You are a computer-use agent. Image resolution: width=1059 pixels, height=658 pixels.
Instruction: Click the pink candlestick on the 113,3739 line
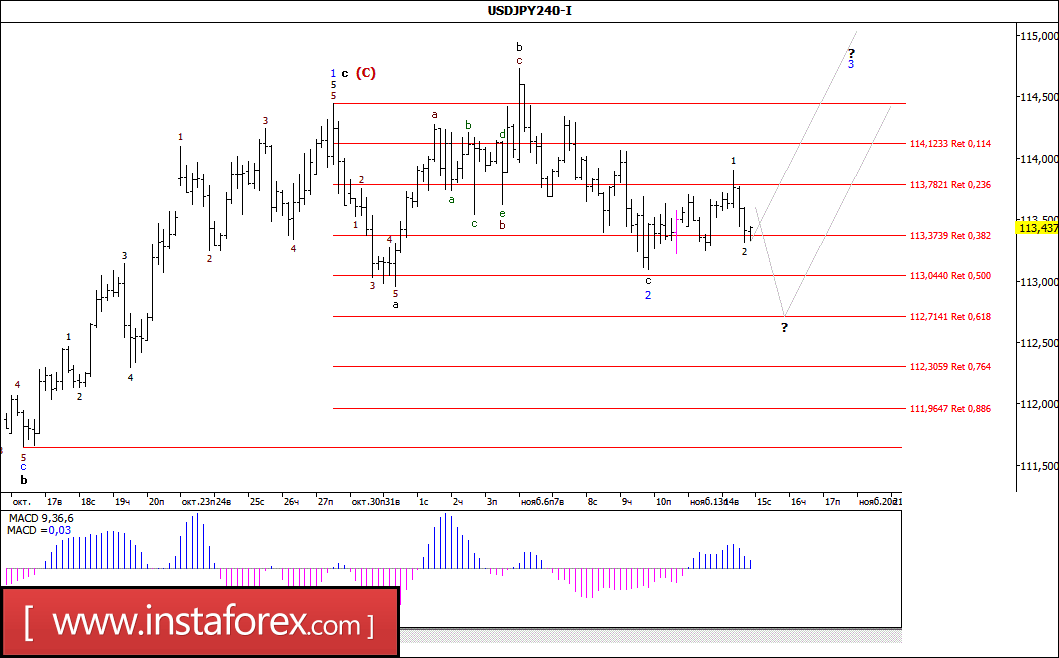pos(676,232)
